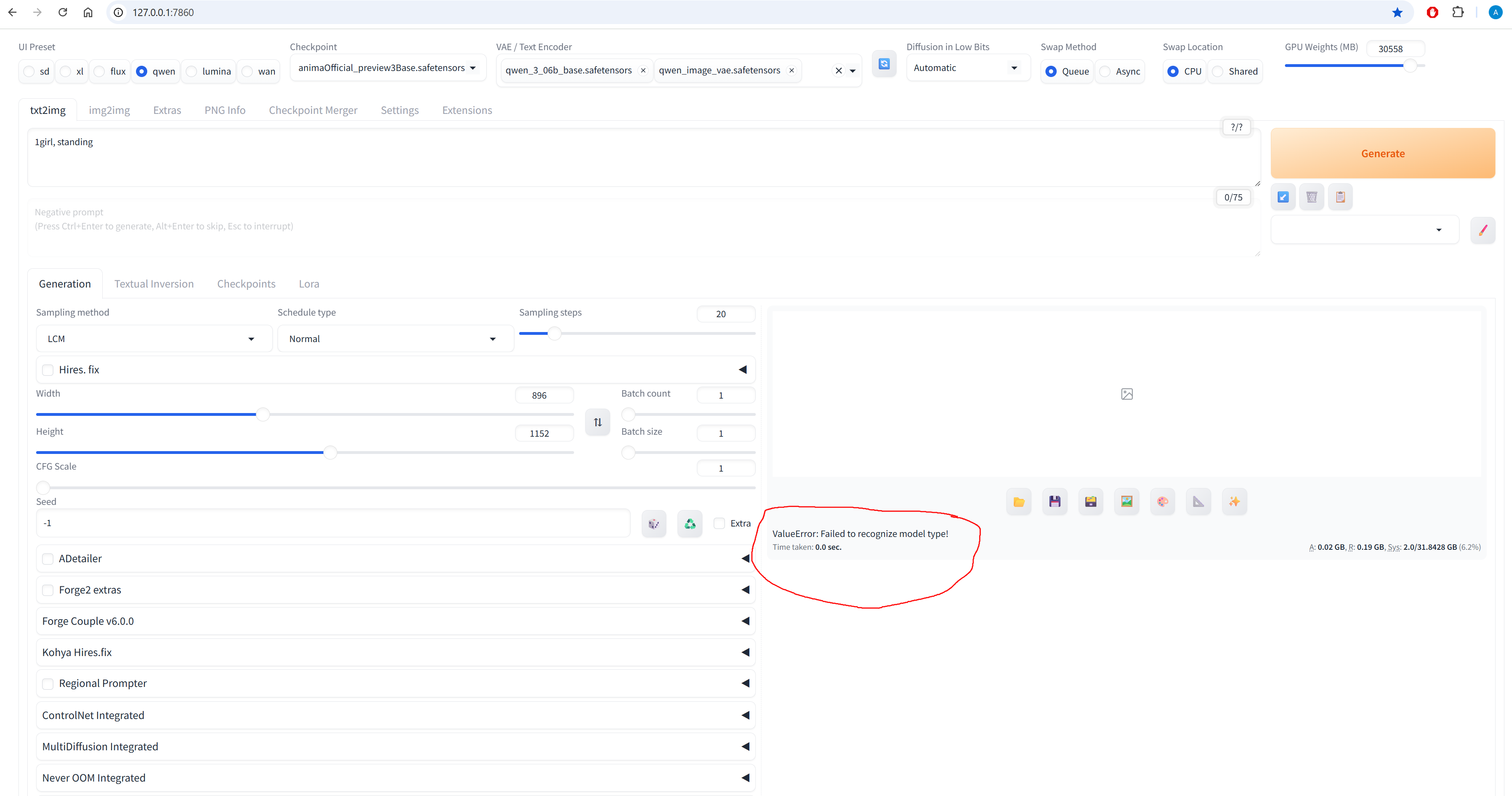Enable the ADetailer checkbox

48,559
